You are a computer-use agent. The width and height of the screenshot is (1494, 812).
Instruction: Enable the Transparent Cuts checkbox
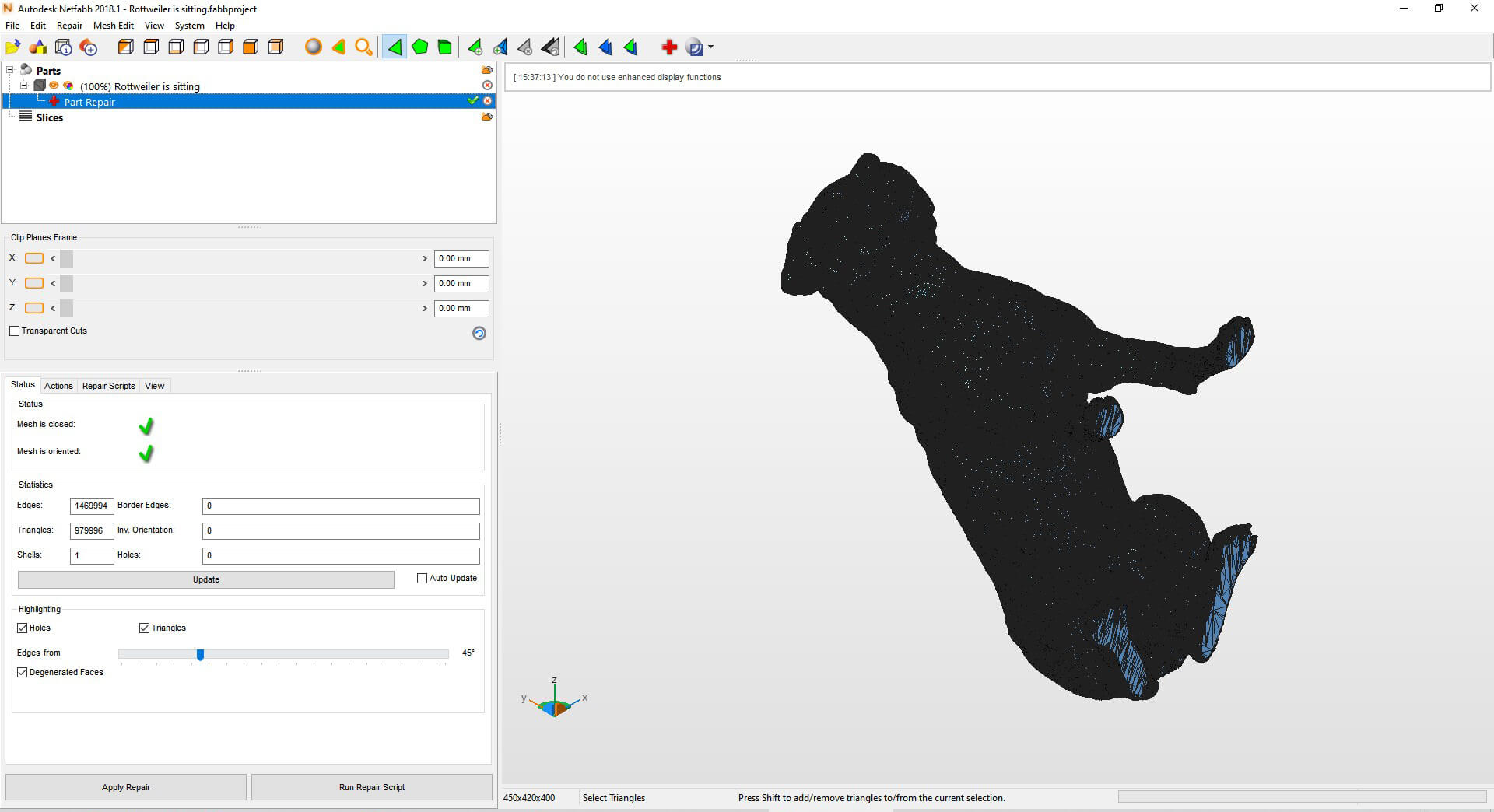15,331
